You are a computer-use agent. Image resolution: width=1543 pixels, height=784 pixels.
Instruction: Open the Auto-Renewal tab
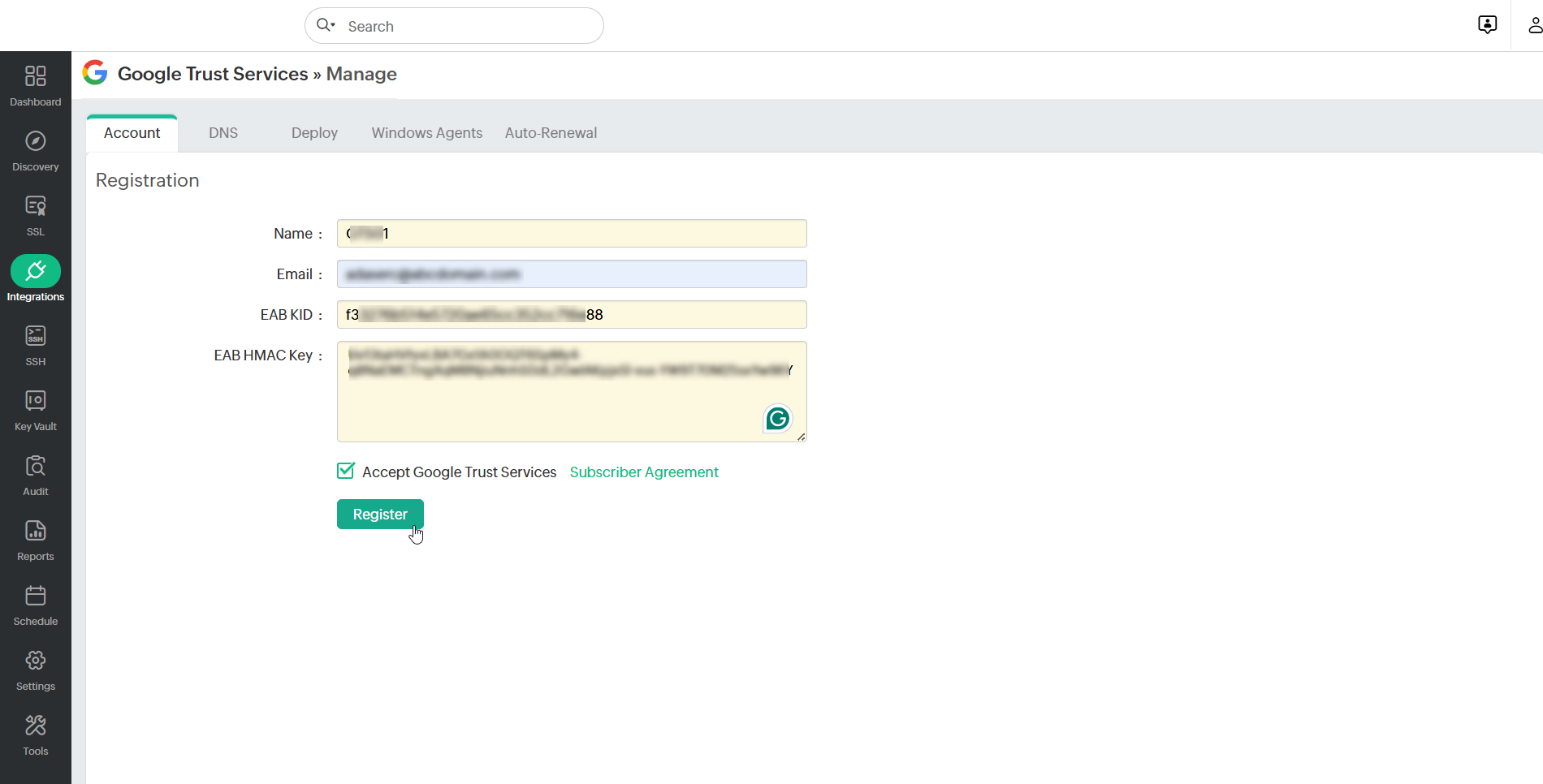click(551, 133)
